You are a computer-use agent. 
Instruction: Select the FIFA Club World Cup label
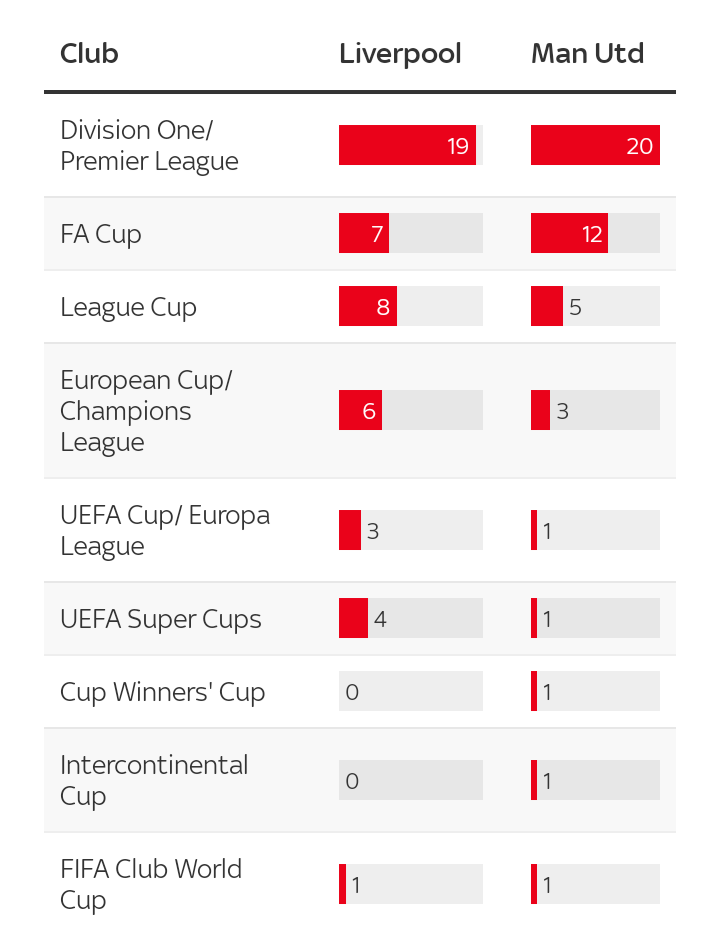click(x=151, y=884)
